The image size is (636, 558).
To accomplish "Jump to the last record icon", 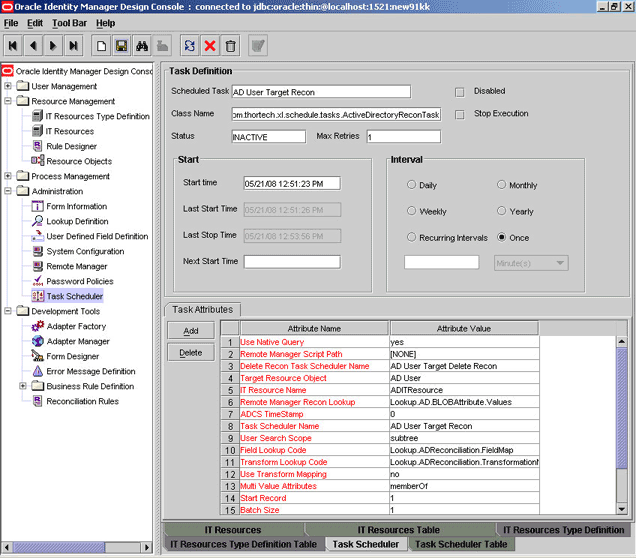I will pos(73,46).
